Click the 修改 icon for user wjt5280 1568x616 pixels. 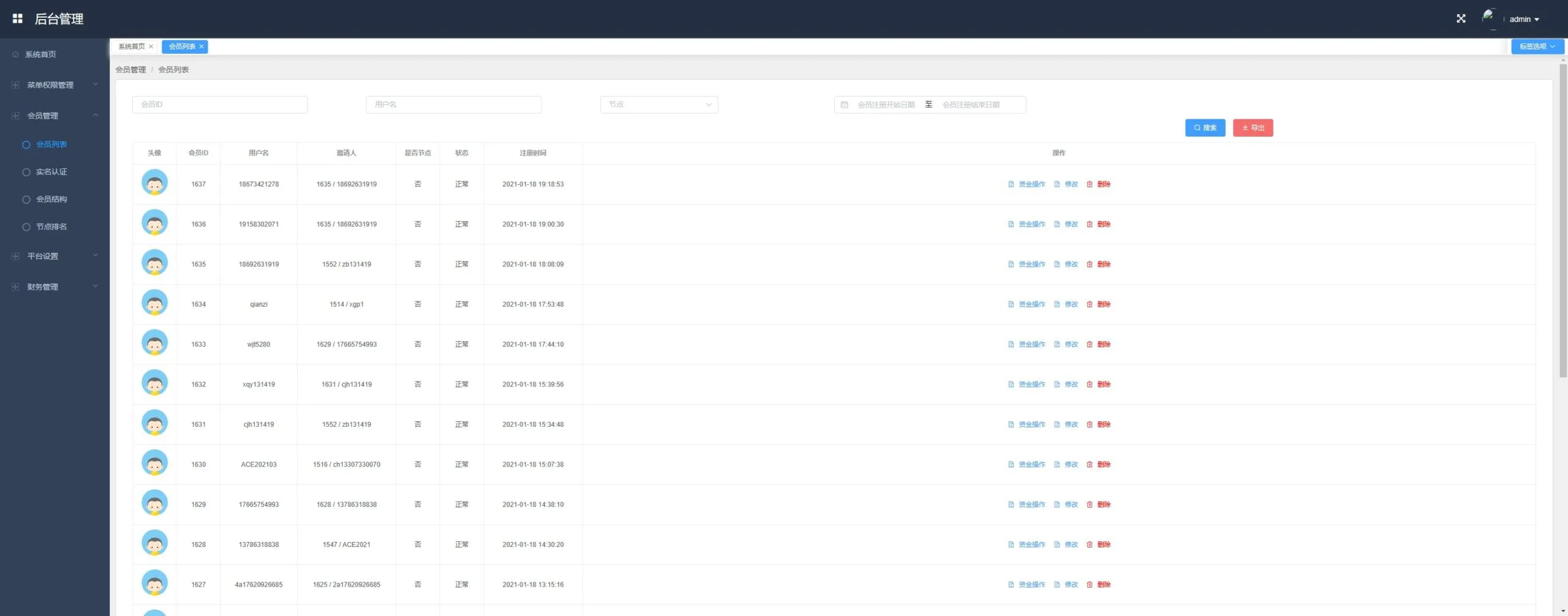click(1057, 344)
